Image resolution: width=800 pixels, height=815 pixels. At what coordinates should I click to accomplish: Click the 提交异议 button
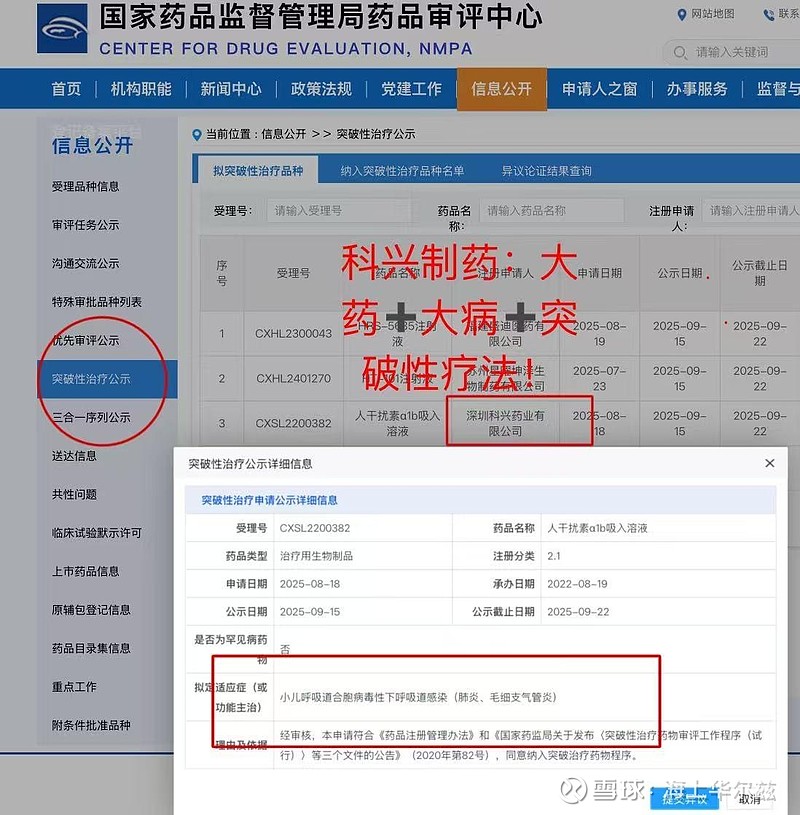(x=684, y=799)
